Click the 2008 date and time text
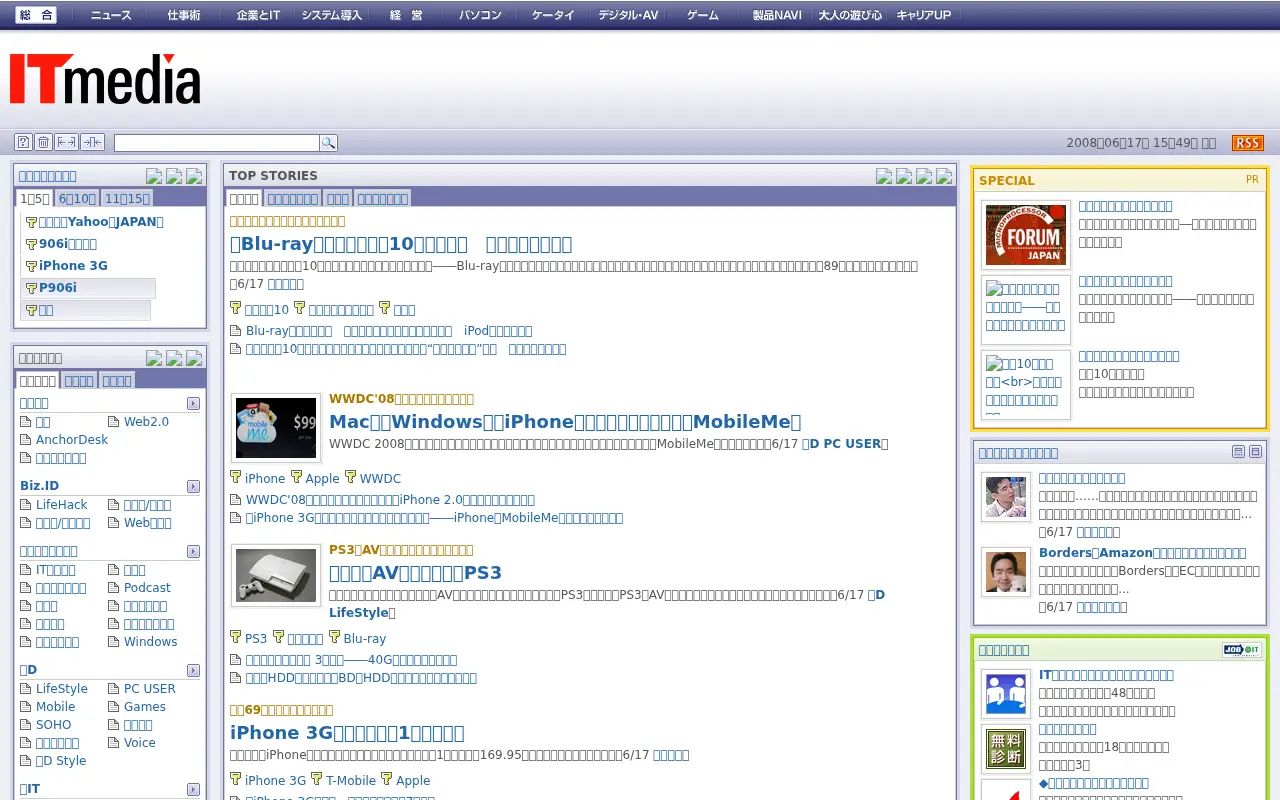The width and height of the screenshot is (1280, 800). [x=1141, y=143]
